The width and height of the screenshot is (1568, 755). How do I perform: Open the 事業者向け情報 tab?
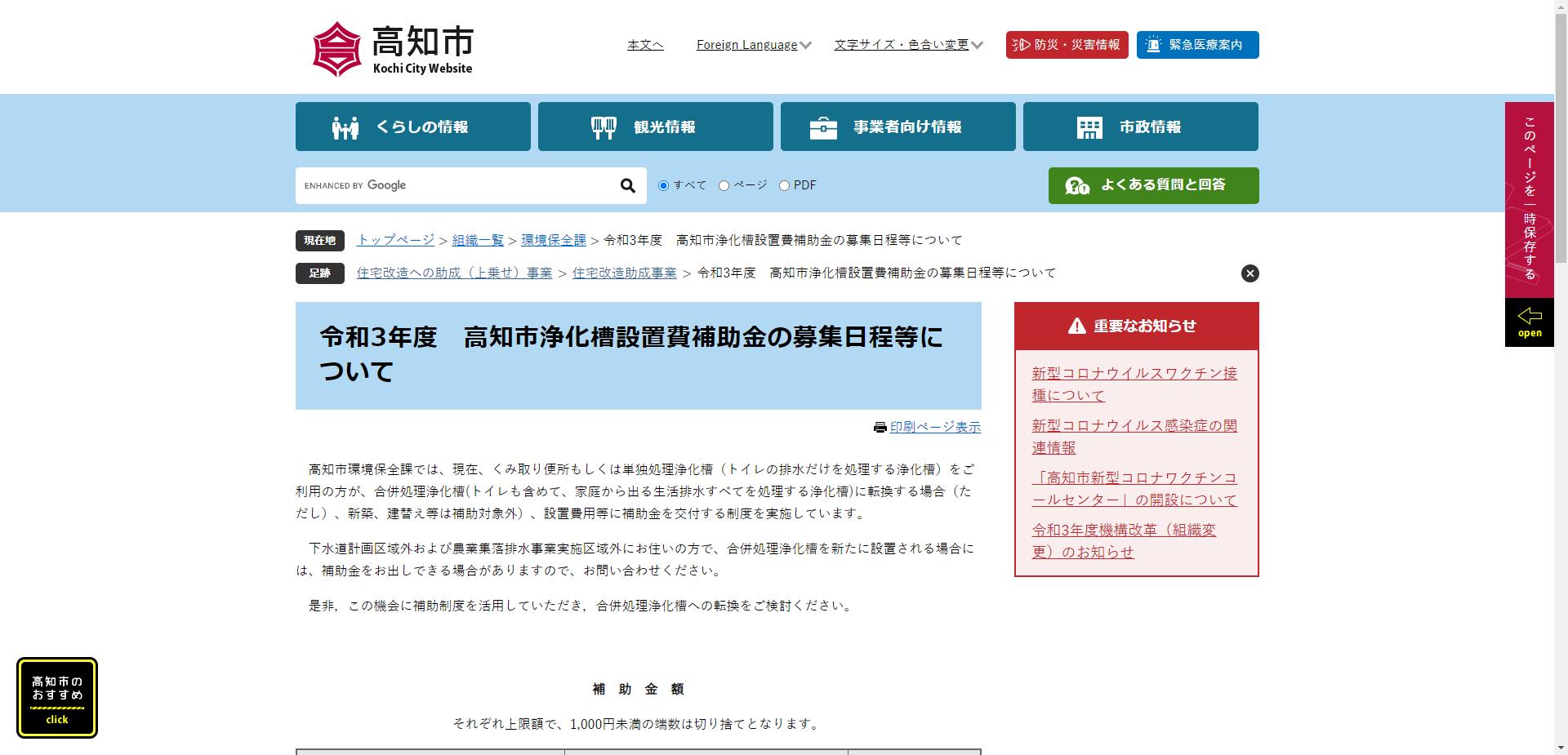coord(897,127)
